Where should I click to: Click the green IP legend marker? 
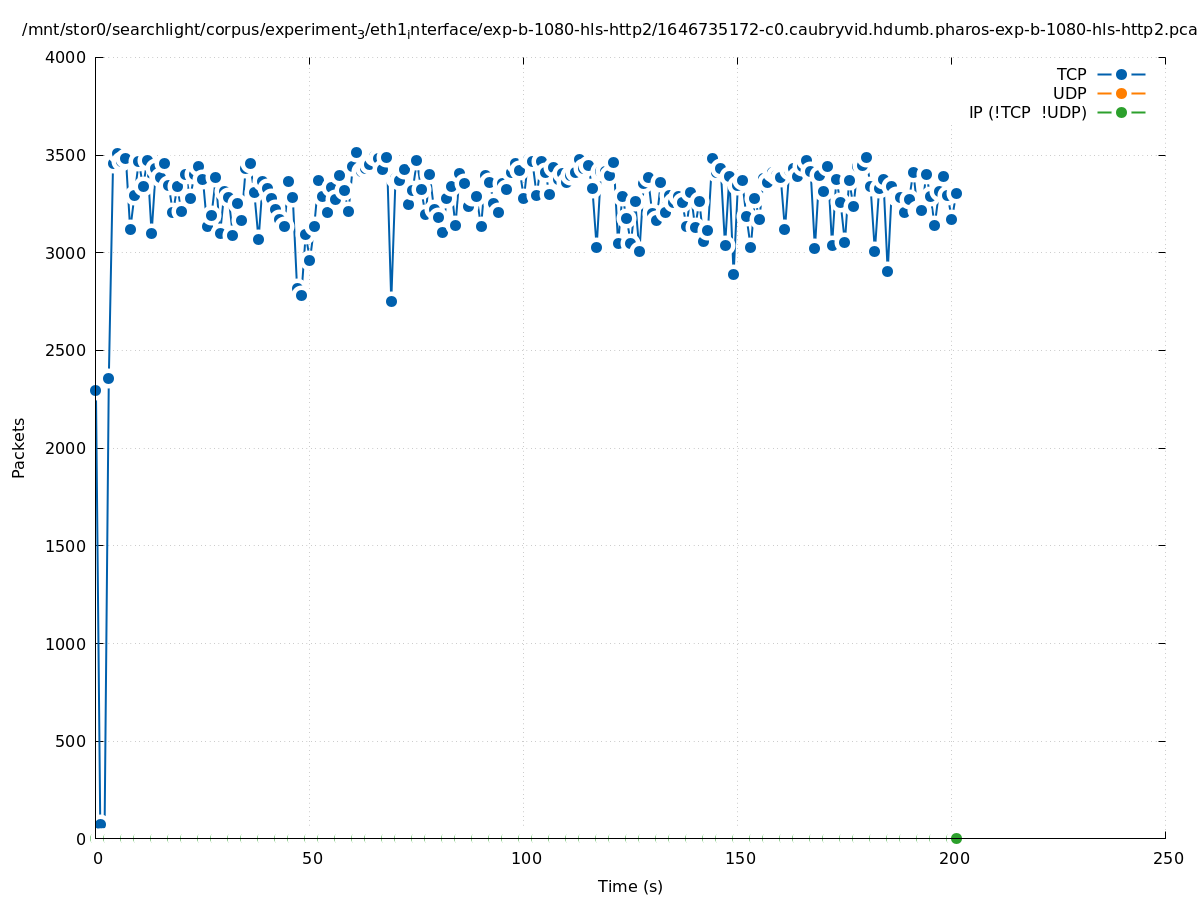[x=1121, y=112]
